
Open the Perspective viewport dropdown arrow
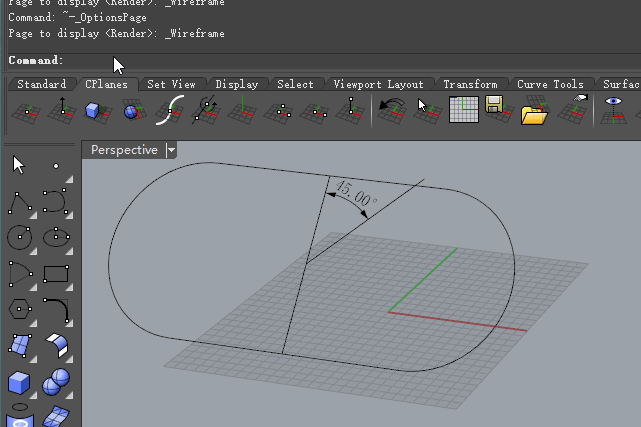171,150
